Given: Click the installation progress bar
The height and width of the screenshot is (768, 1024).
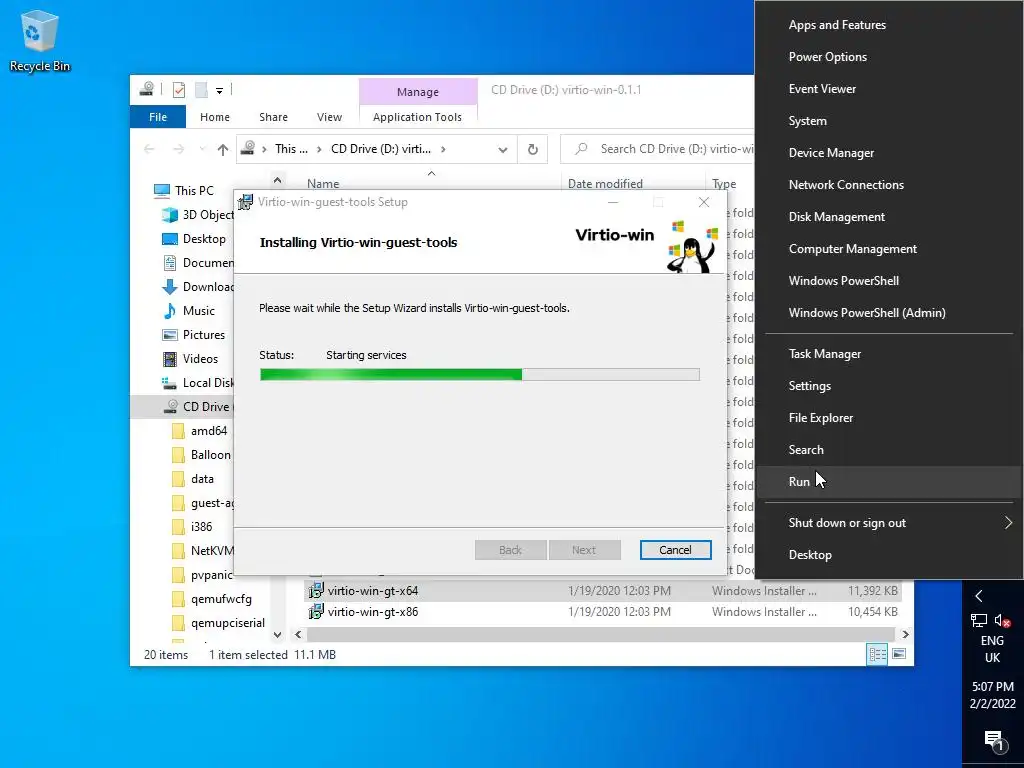Looking at the screenshot, I should 480,374.
